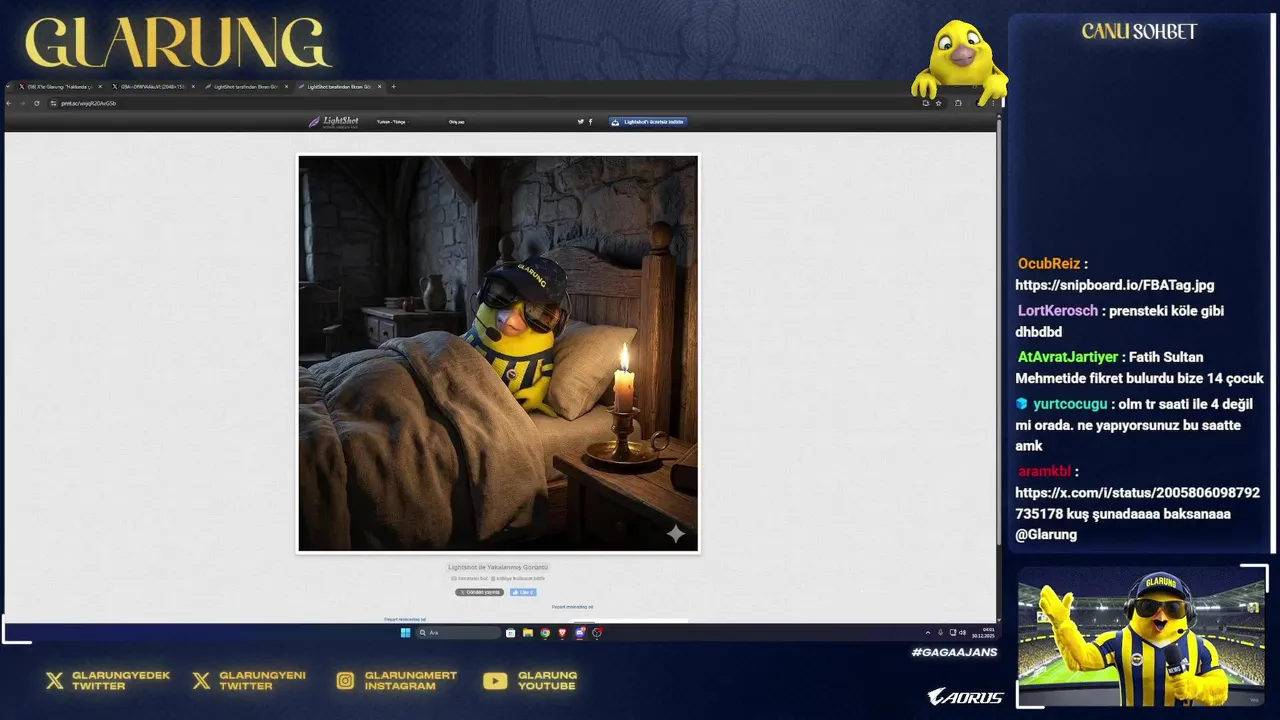Open the Windows Start menu
Screen dimensions: 1280x720
point(405,632)
